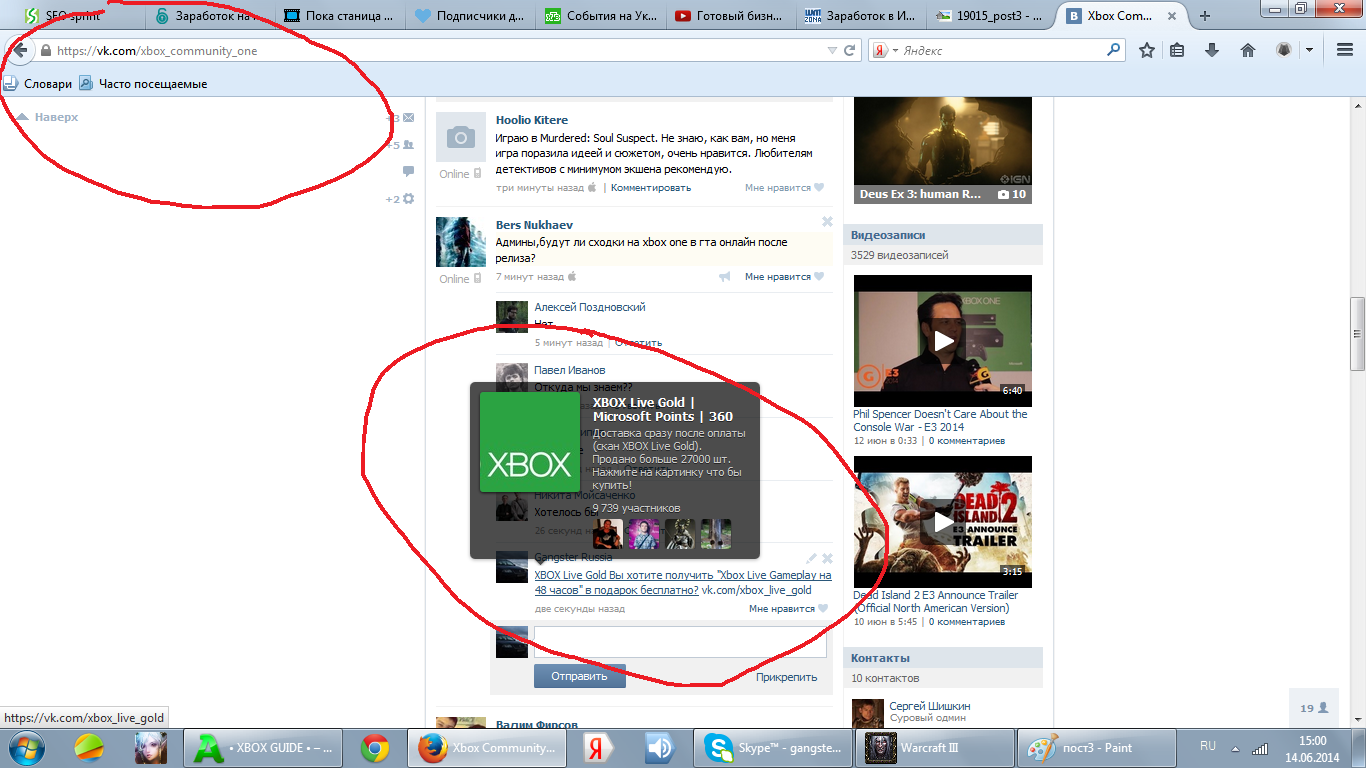This screenshot has width=1366, height=768.
Task: Switch to the События на Ук tab
Action: point(601,16)
